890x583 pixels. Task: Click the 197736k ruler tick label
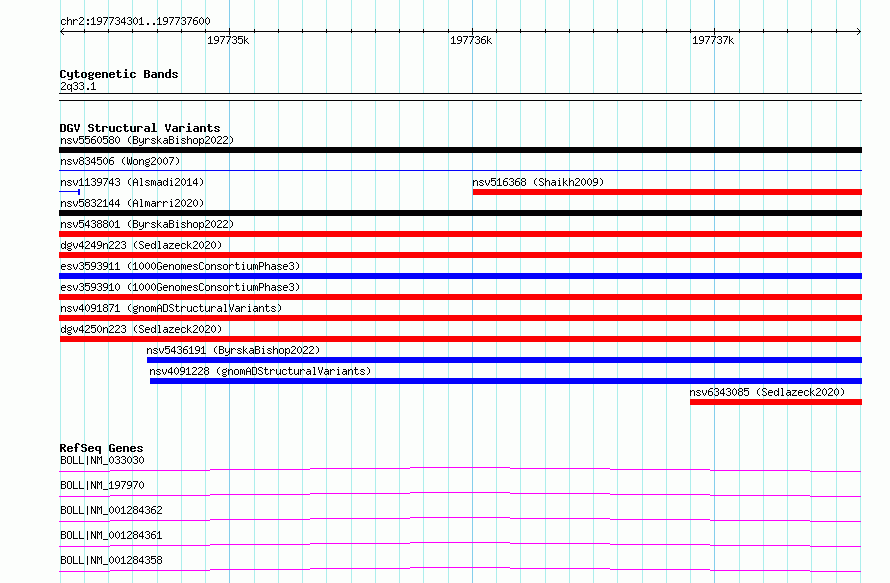tap(471, 40)
